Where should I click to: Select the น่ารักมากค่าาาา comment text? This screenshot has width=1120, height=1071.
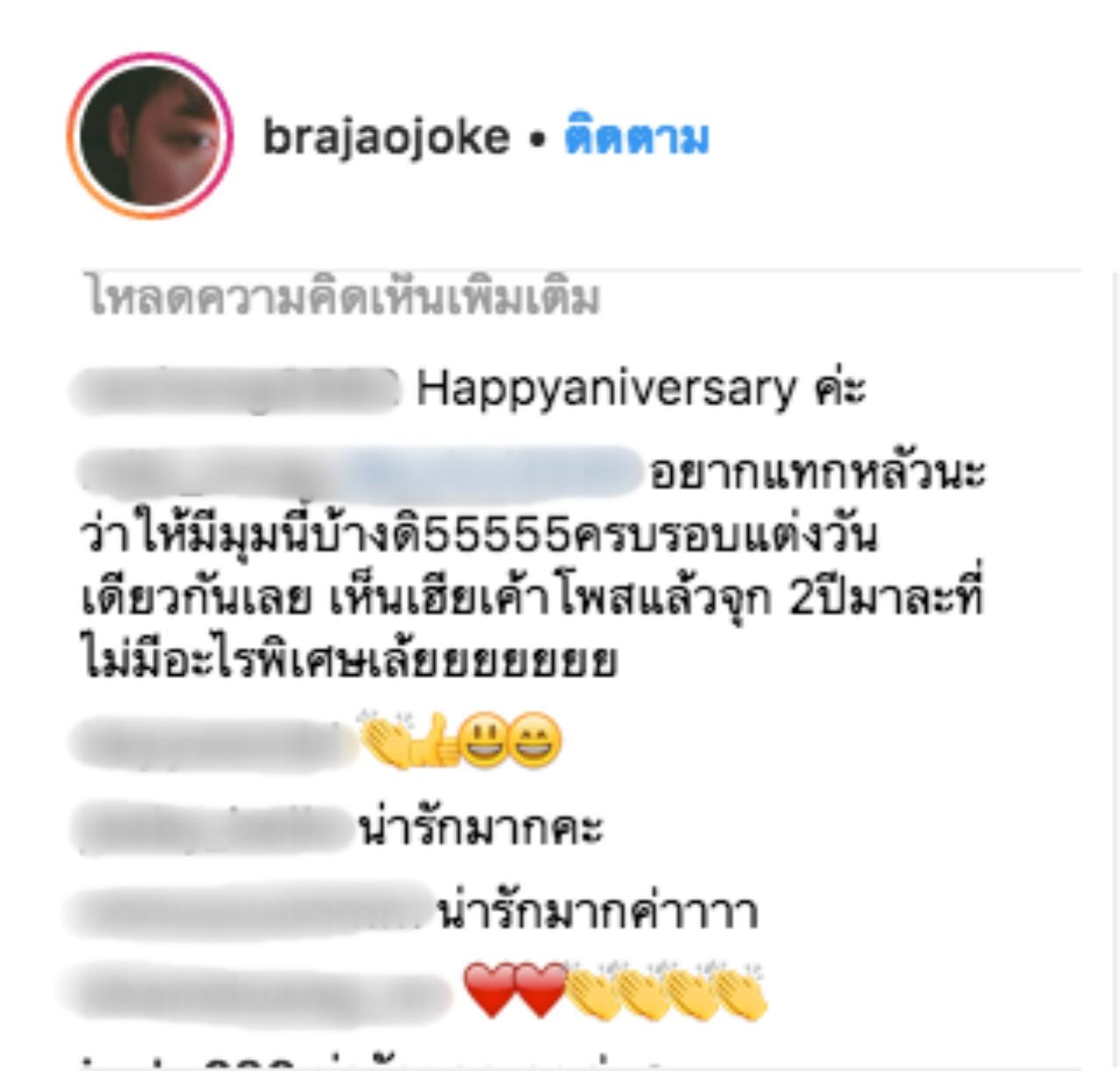597,912
